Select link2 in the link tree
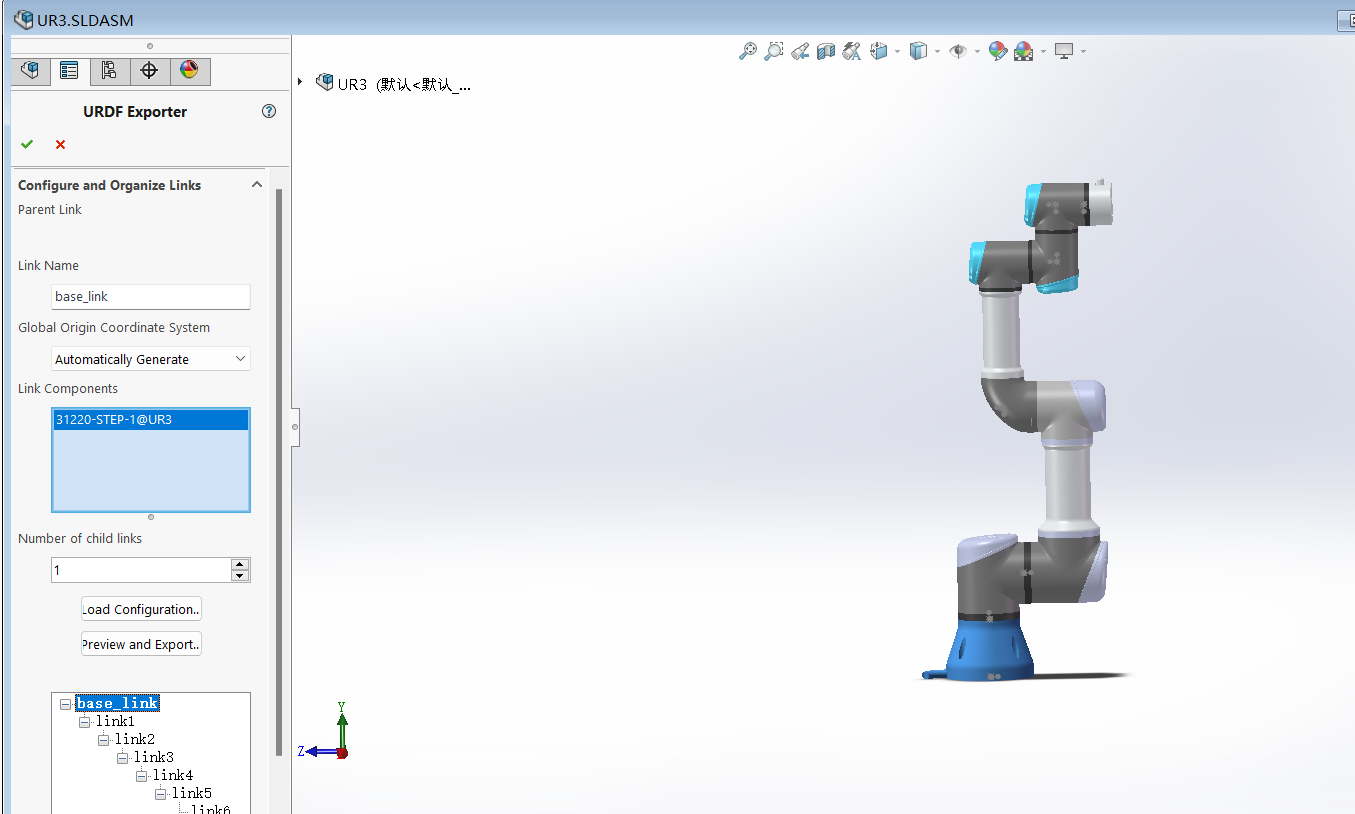This screenshot has width=1355, height=814. pyautogui.click(x=134, y=740)
